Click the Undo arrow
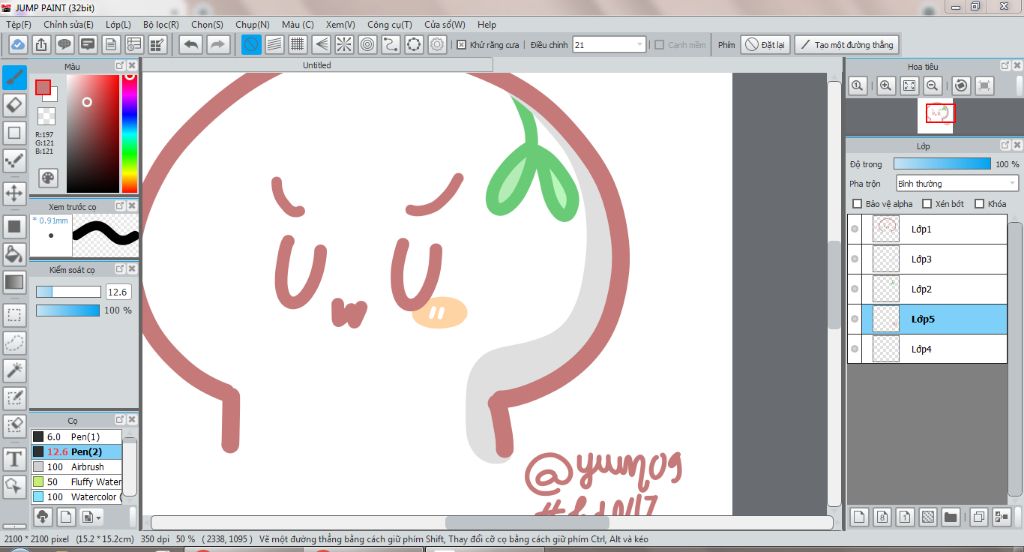The image size is (1024, 552). pos(191,44)
